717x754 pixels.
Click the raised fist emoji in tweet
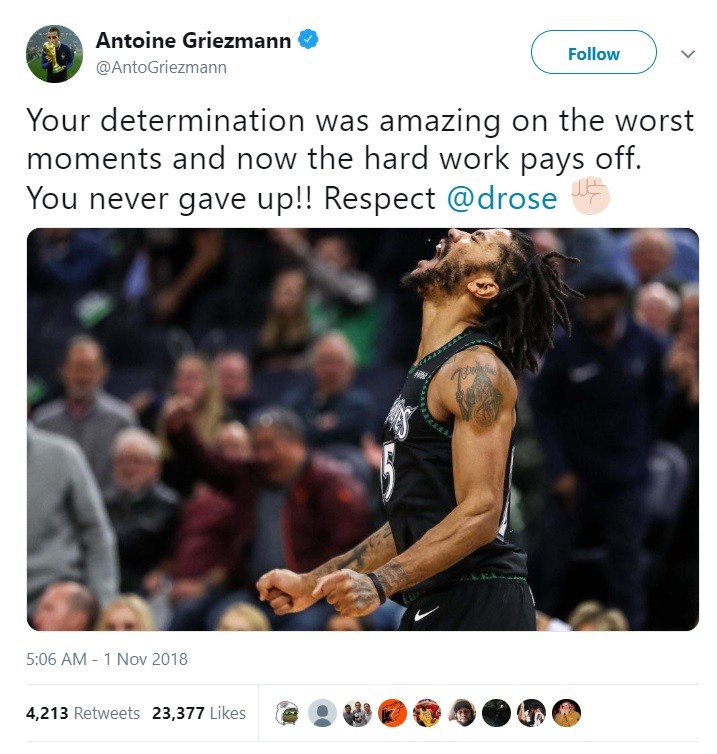[x=590, y=196]
